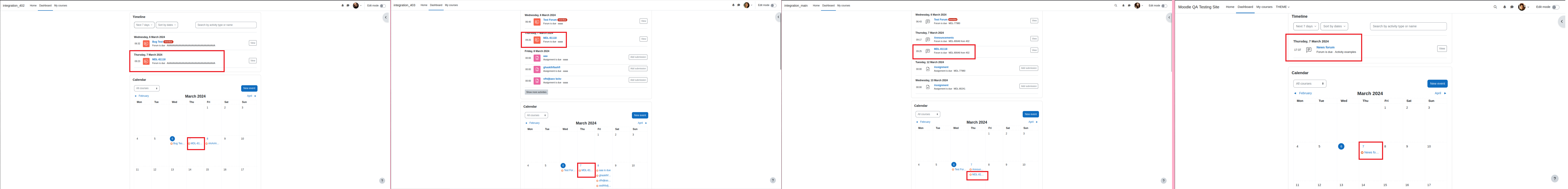Click 'Show more activities' button in integration_403

pyautogui.click(x=536, y=92)
